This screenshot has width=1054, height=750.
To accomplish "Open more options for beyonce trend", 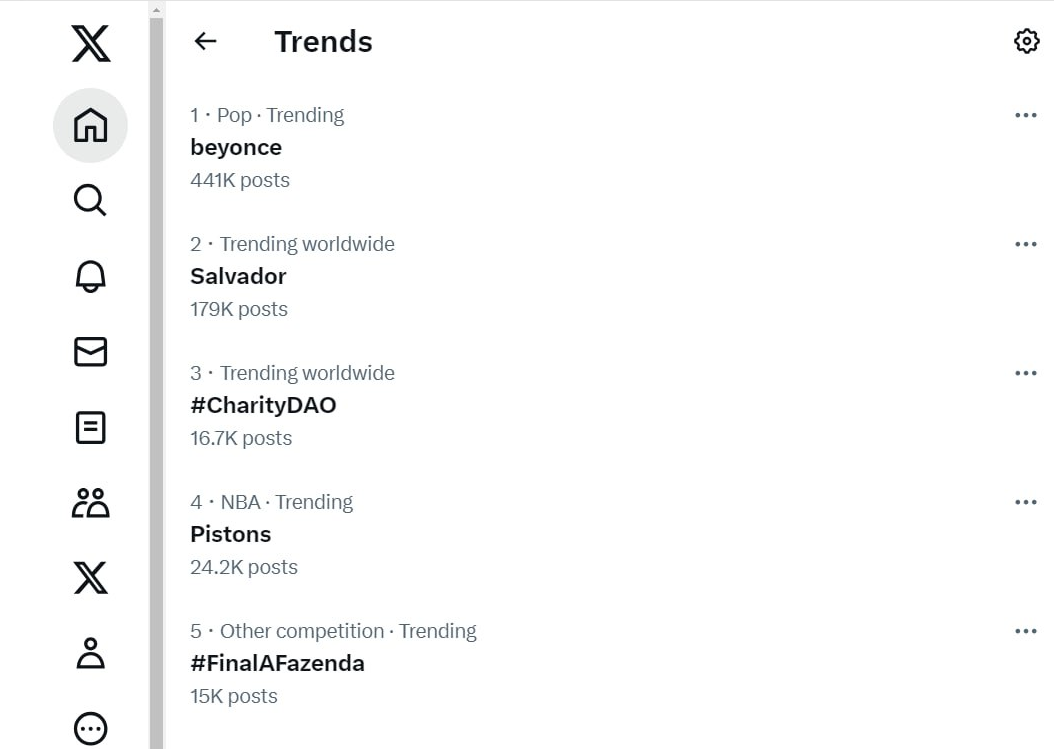I will (1026, 116).
